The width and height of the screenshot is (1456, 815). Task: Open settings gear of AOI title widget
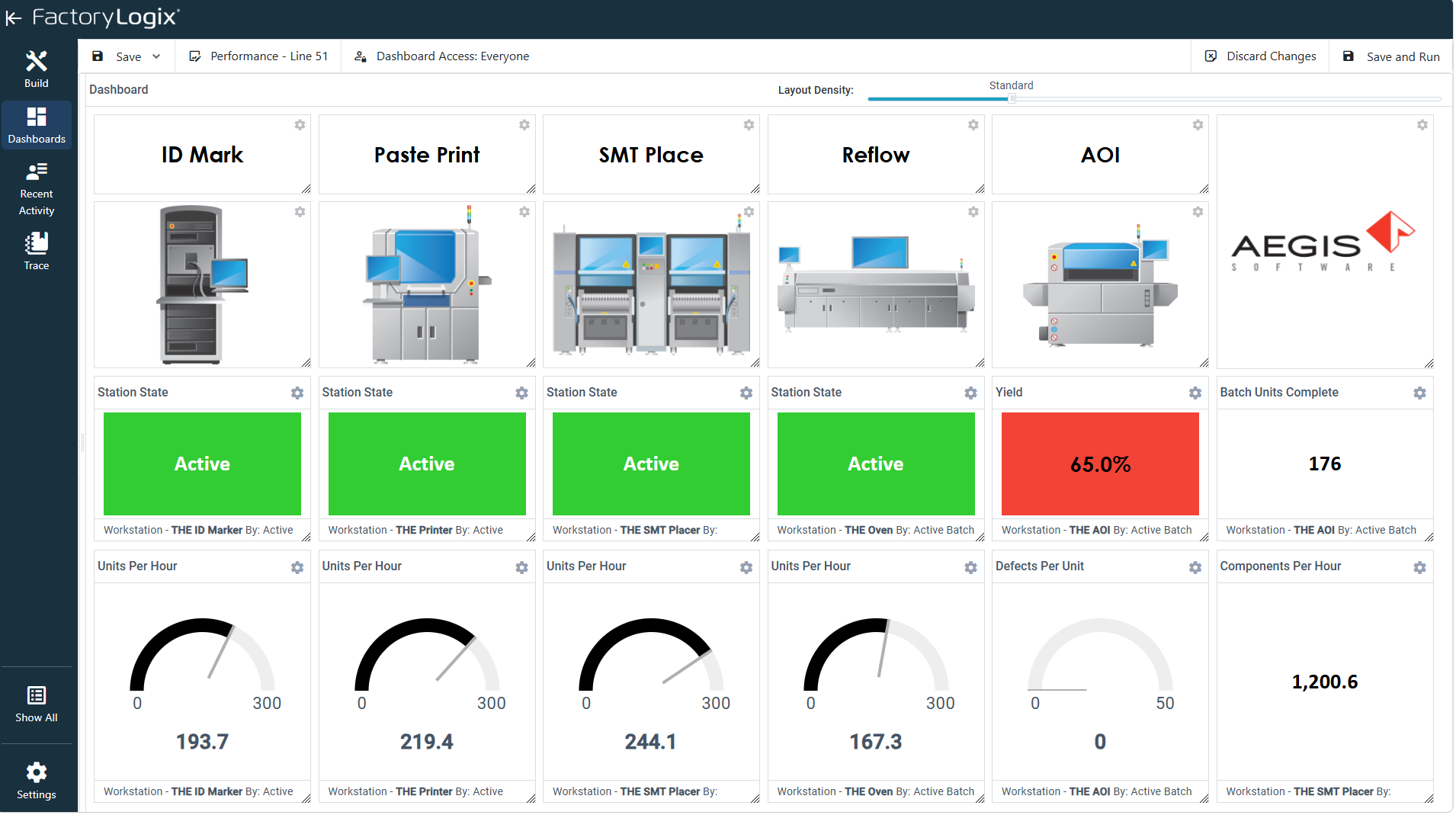(1198, 125)
